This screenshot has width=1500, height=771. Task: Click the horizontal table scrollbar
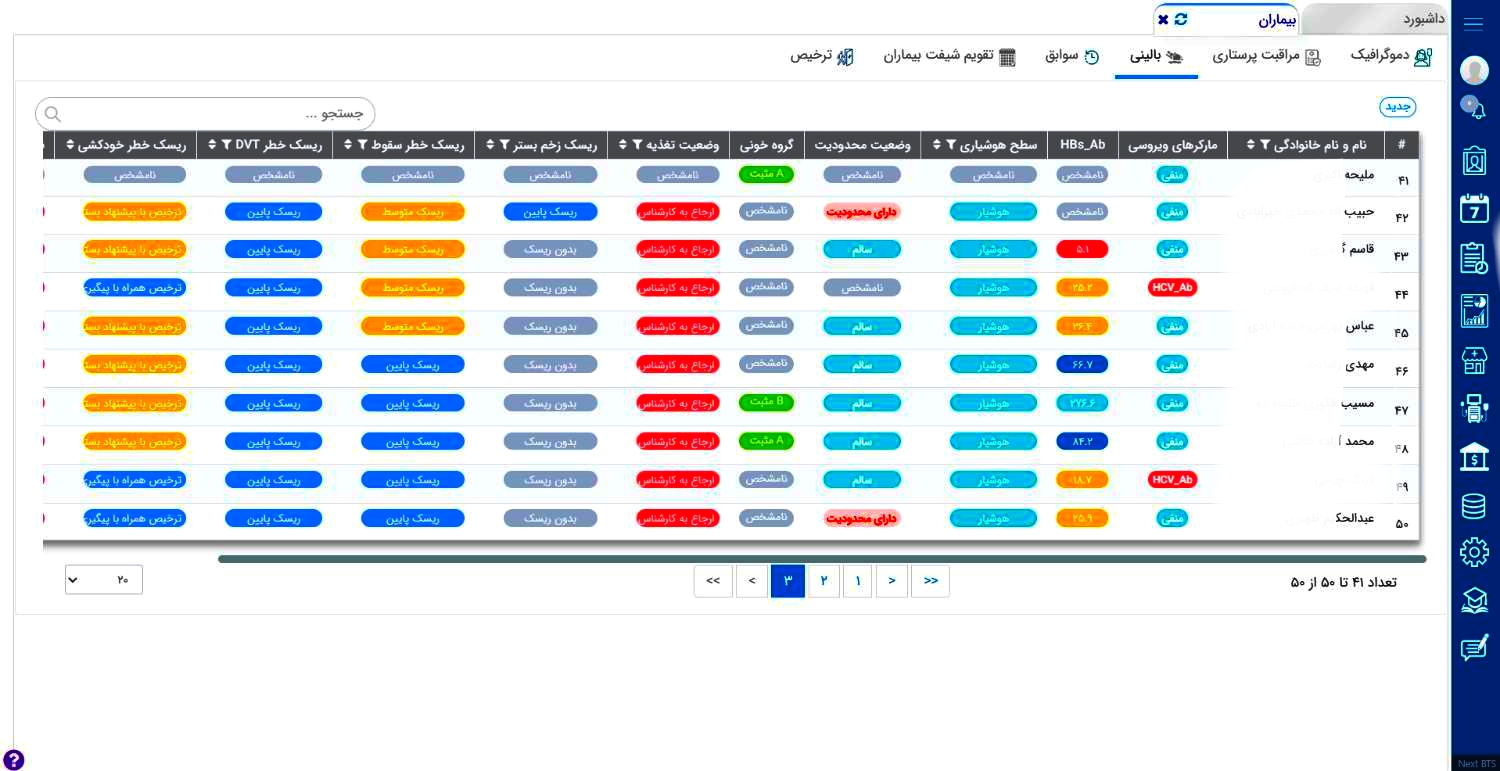tap(822, 559)
